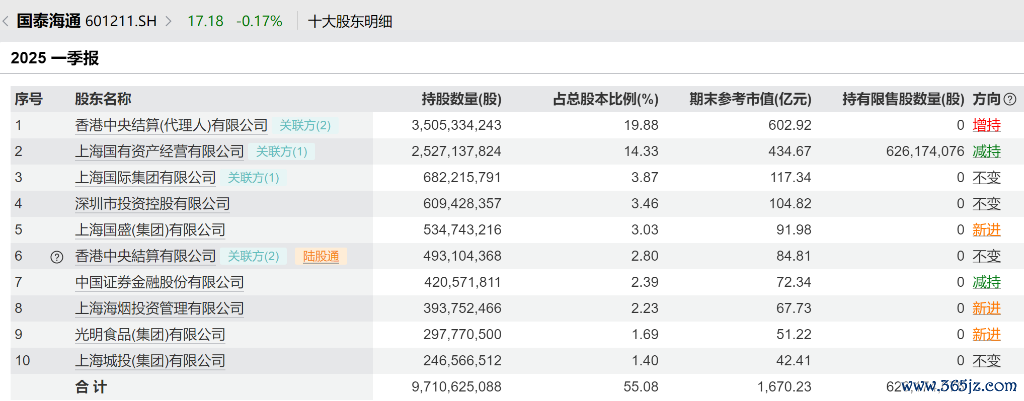
Task: Open shareholder 中国证券金融股份有限公司
Action: pyautogui.click(x=159, y=282)
